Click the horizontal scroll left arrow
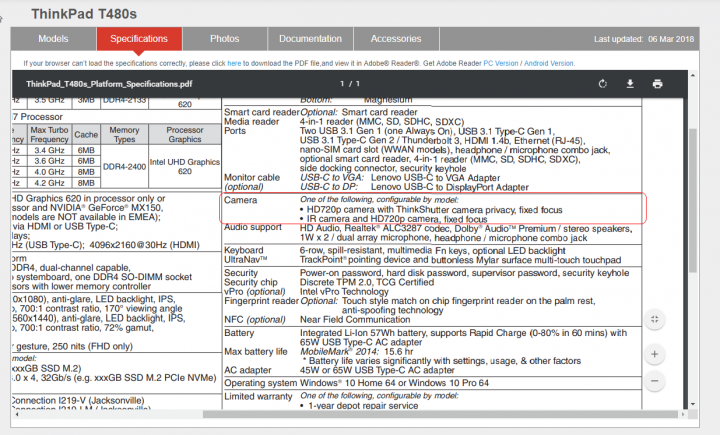 pyautogui.click(x=17, y=414)
